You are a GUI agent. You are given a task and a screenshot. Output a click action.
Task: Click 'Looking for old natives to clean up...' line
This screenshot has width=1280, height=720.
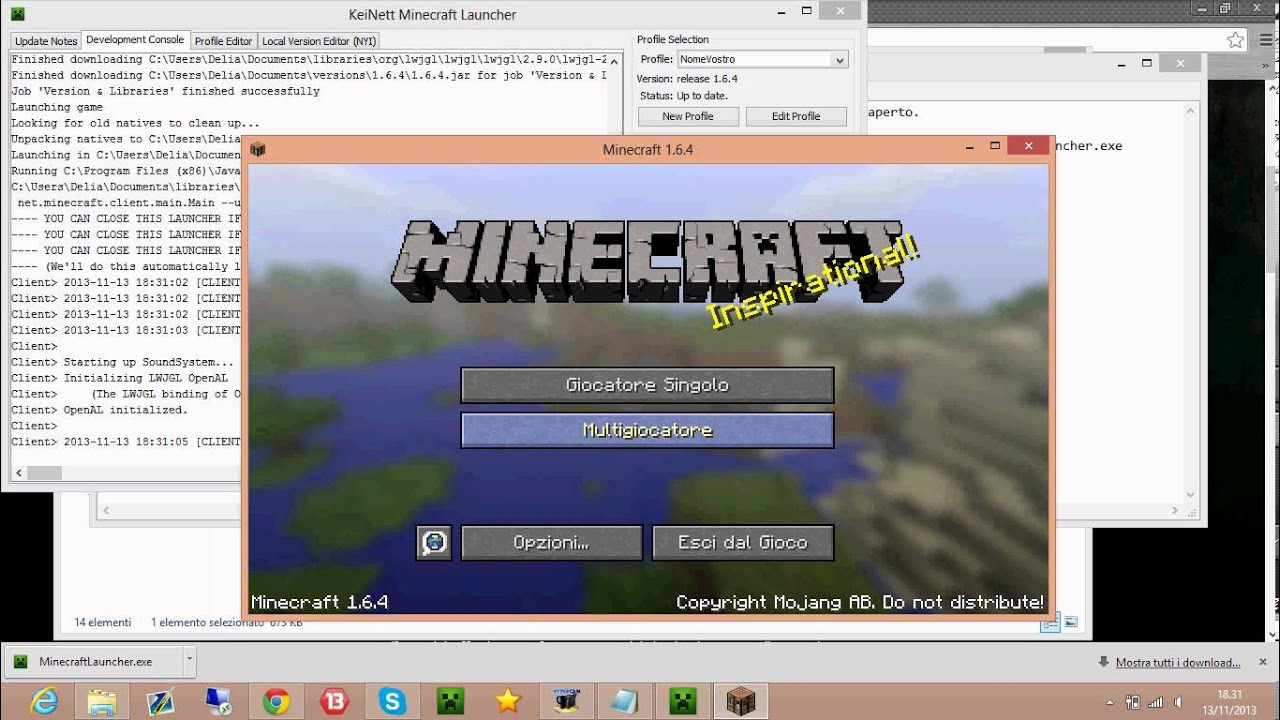coord(135,123)
